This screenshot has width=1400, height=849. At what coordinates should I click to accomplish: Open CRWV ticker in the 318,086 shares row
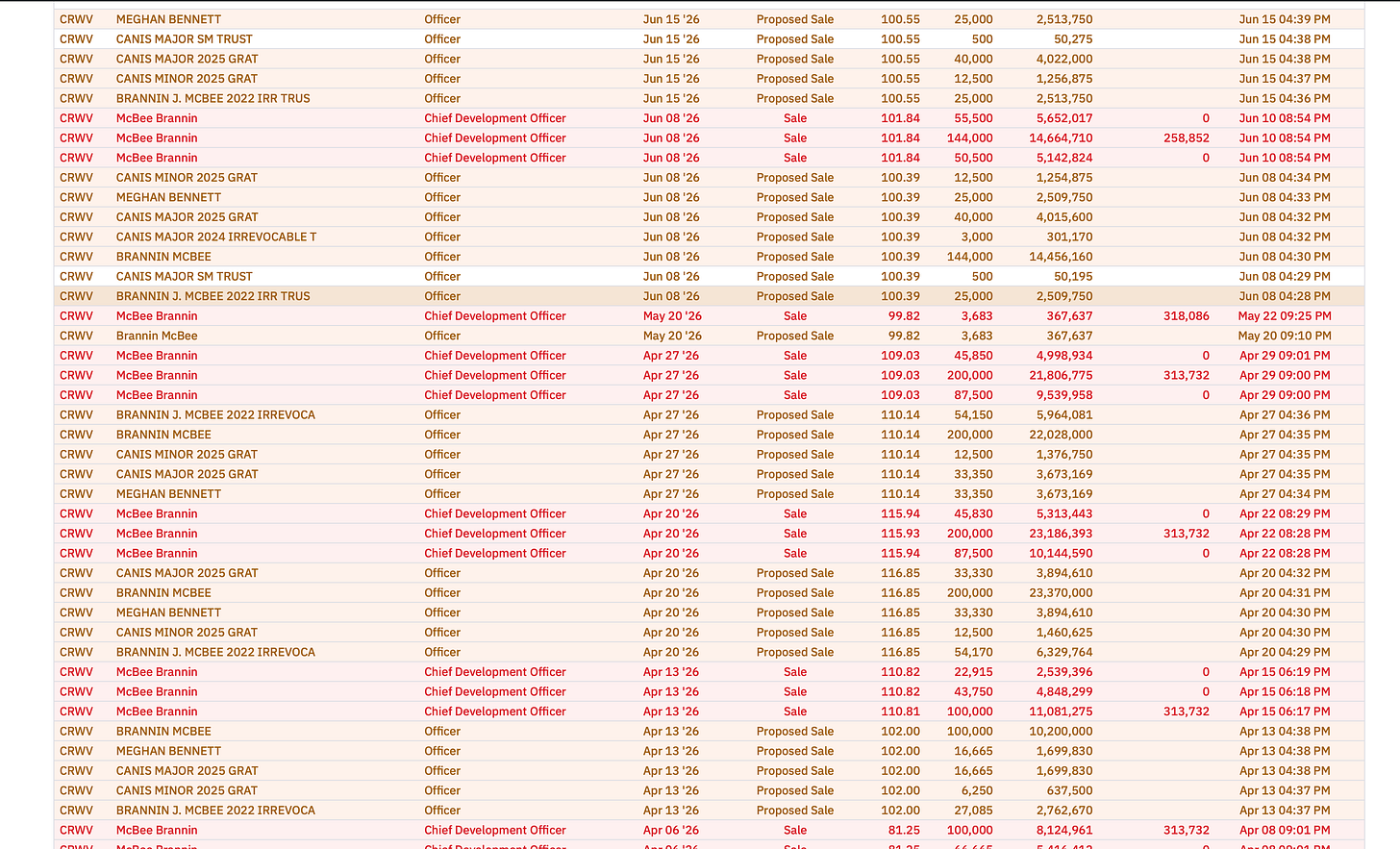pos(76,315)
